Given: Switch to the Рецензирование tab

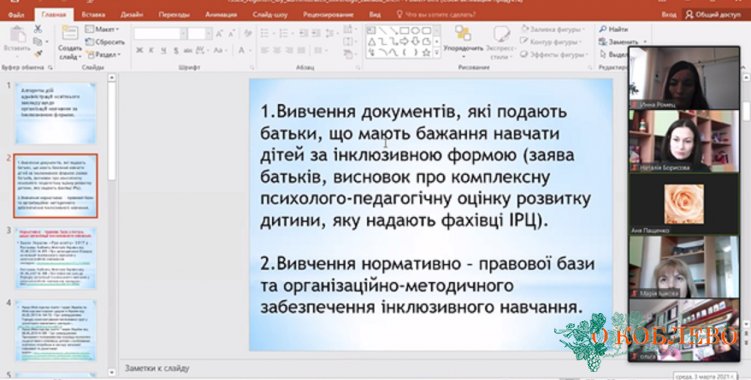Looking at the screenshot, I should coord(328,15).
